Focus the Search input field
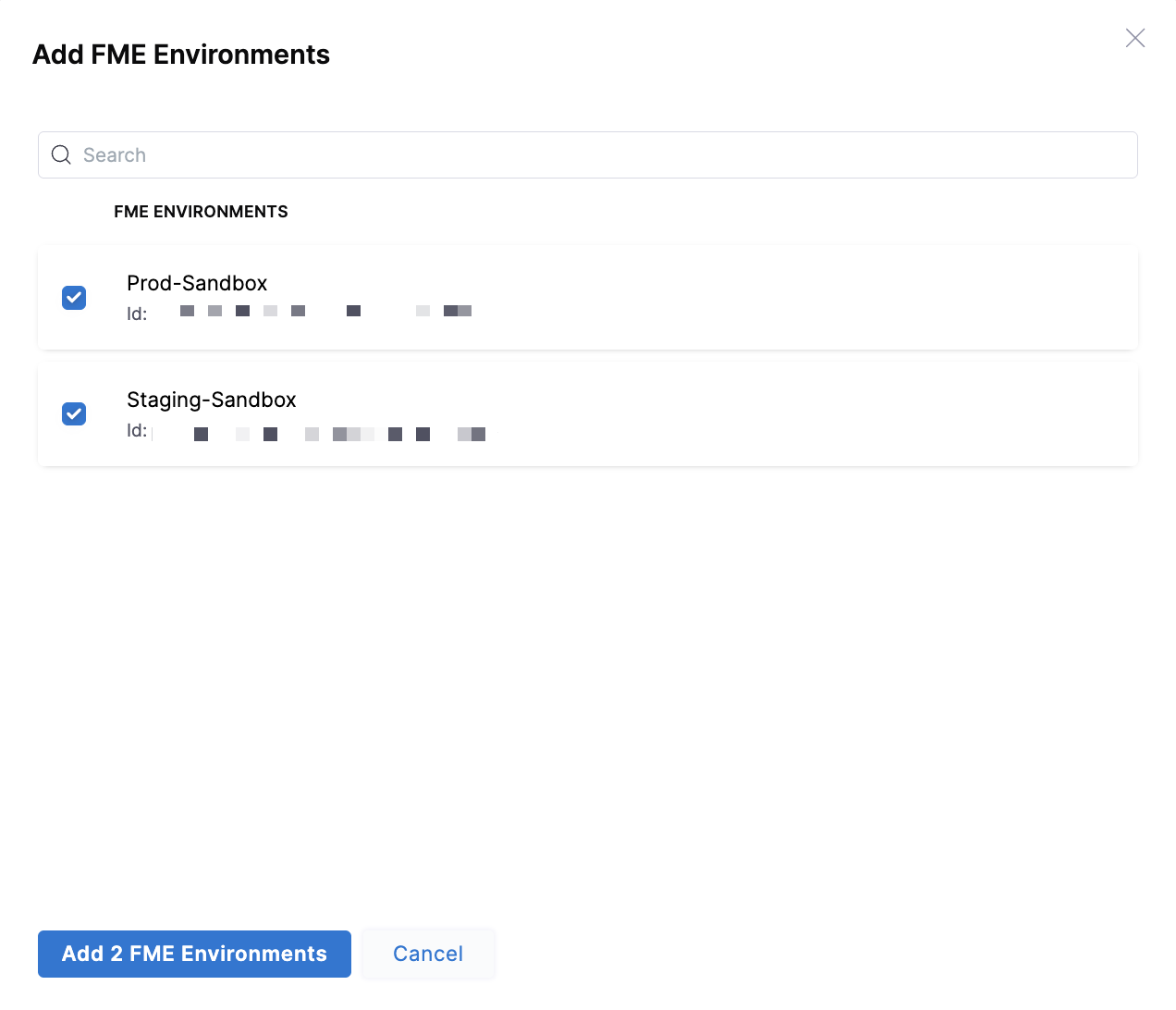 pyautogui.click(x=592, y=154)
